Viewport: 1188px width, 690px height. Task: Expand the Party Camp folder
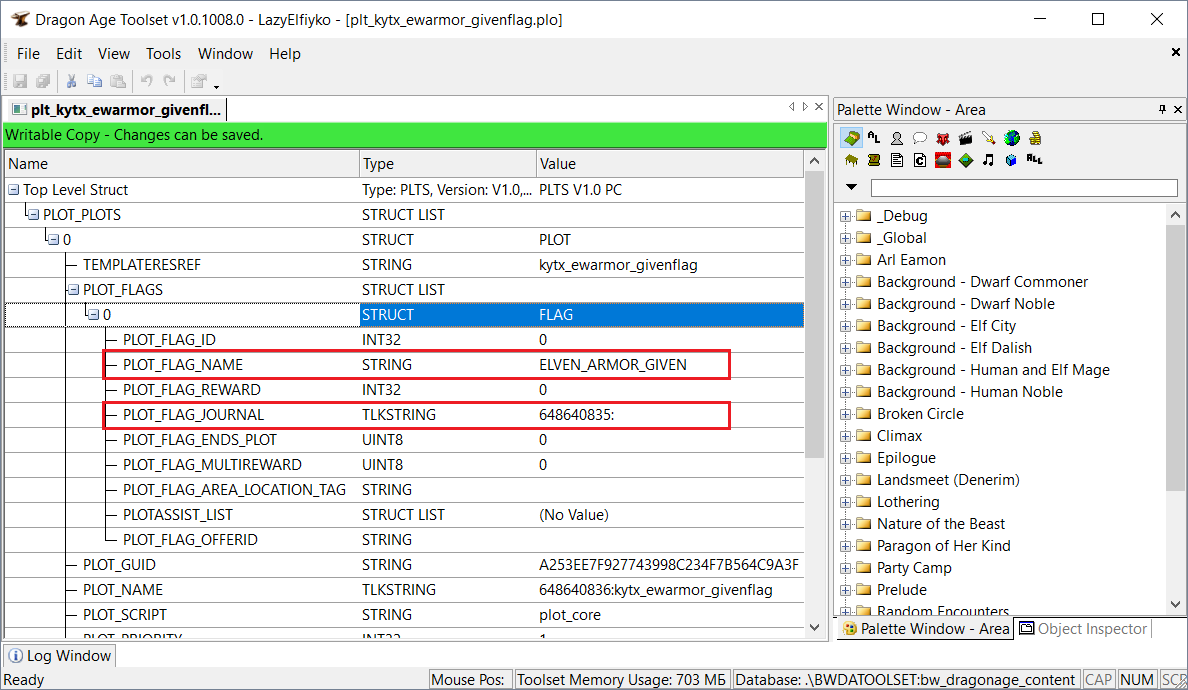[846, 568]
